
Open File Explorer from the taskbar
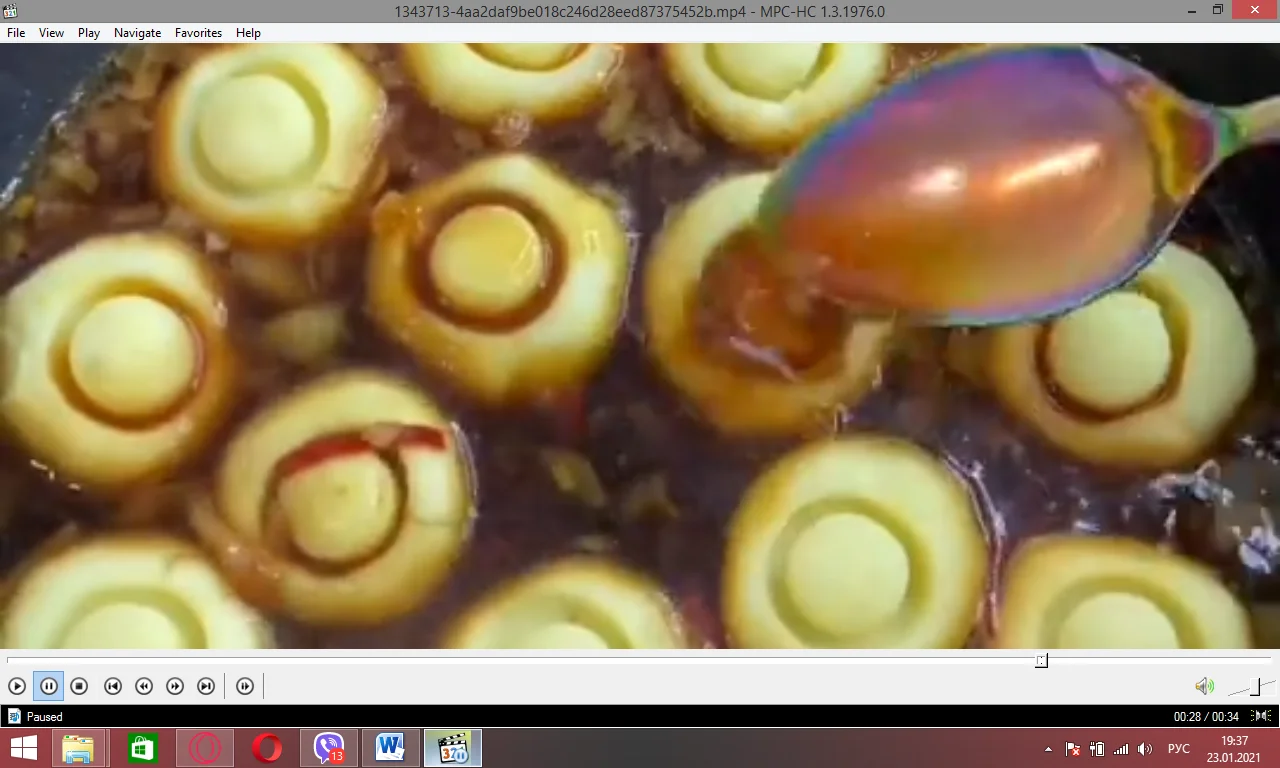(78, 748)
